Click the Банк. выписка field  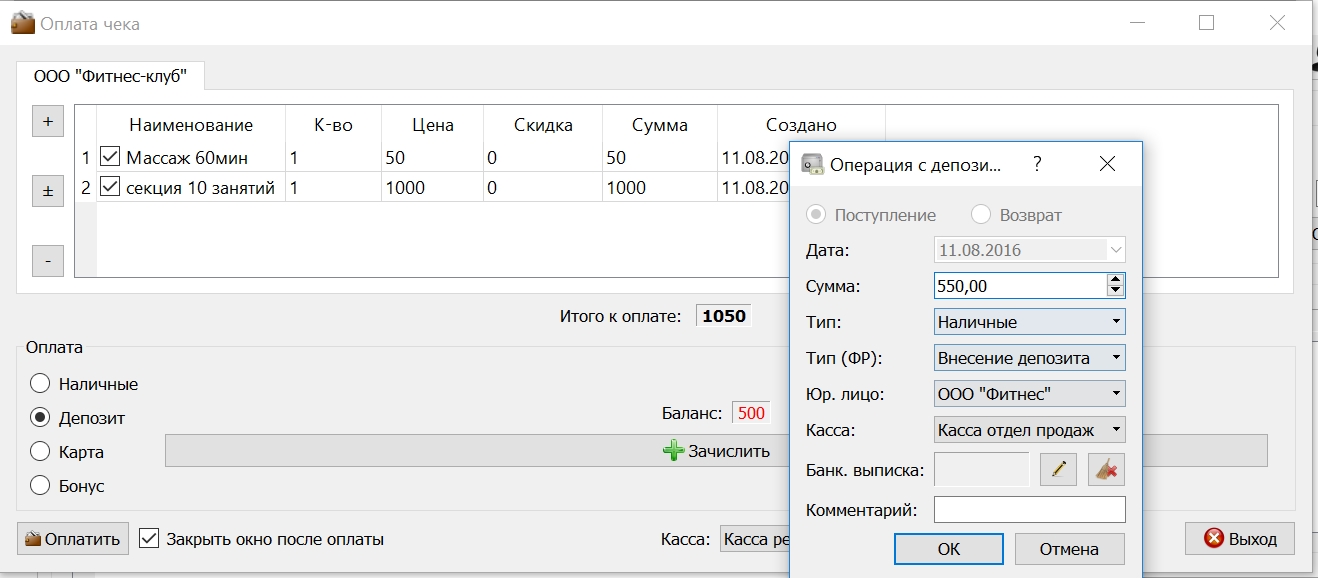pos(981,469)
